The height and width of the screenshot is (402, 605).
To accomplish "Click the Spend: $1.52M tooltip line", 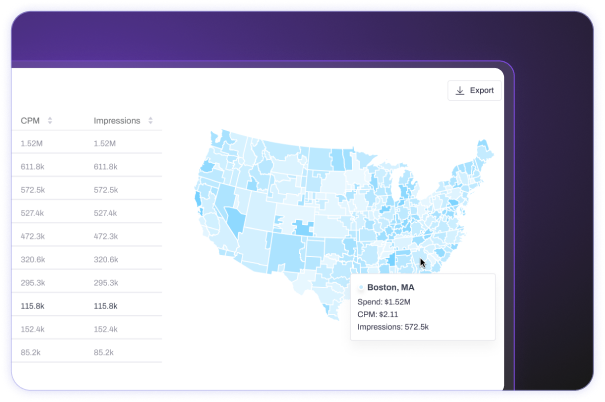I will (x=383, y=301).
